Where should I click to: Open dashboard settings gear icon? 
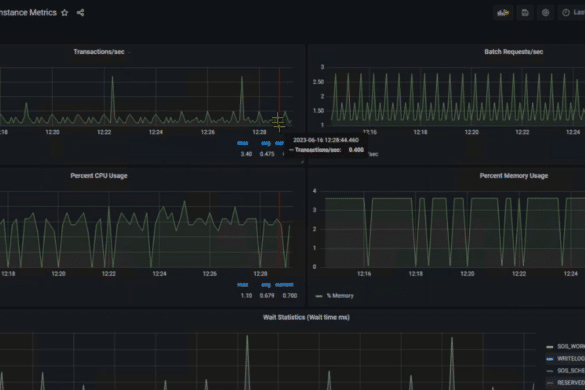[x=545, y=13]
